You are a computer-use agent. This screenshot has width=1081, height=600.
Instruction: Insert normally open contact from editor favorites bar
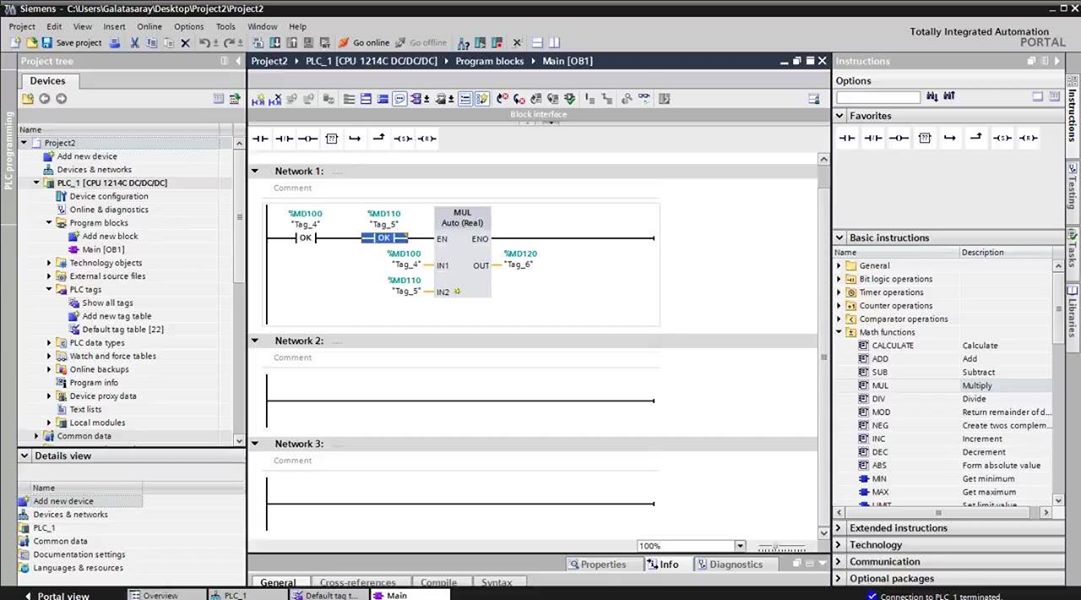[x=261, y=139]
